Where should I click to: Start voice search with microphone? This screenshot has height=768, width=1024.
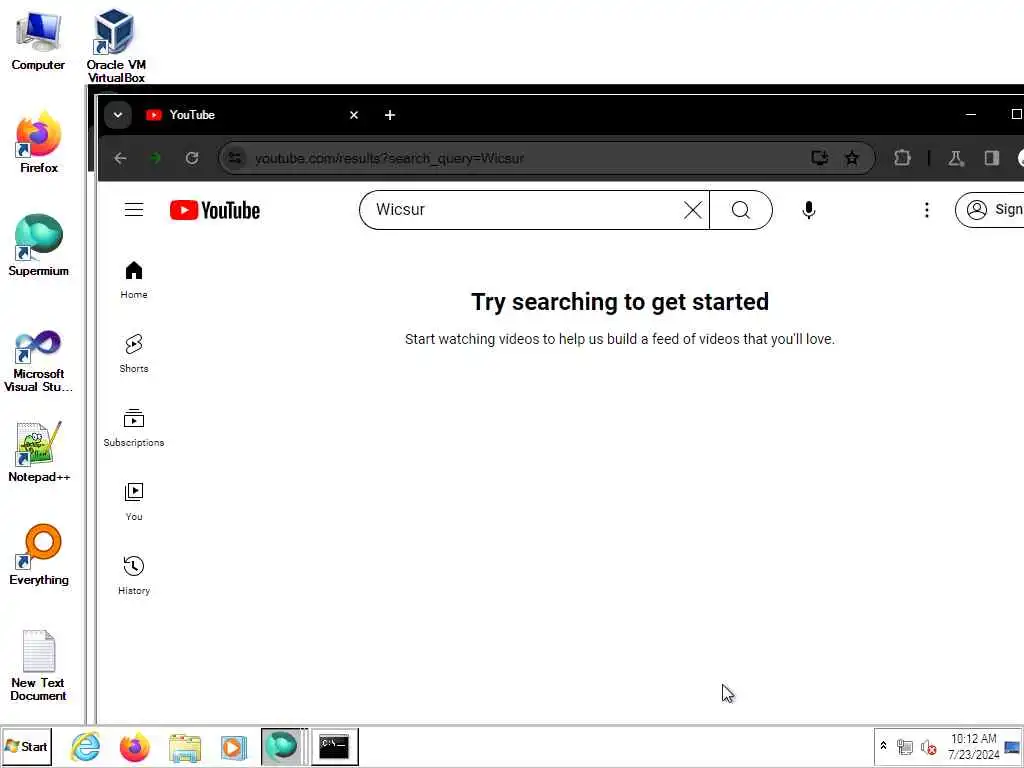(808, 210)
